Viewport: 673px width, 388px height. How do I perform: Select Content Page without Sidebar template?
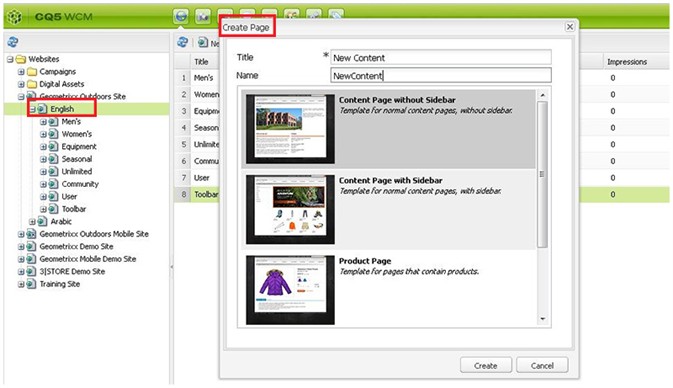coord(388,128)
